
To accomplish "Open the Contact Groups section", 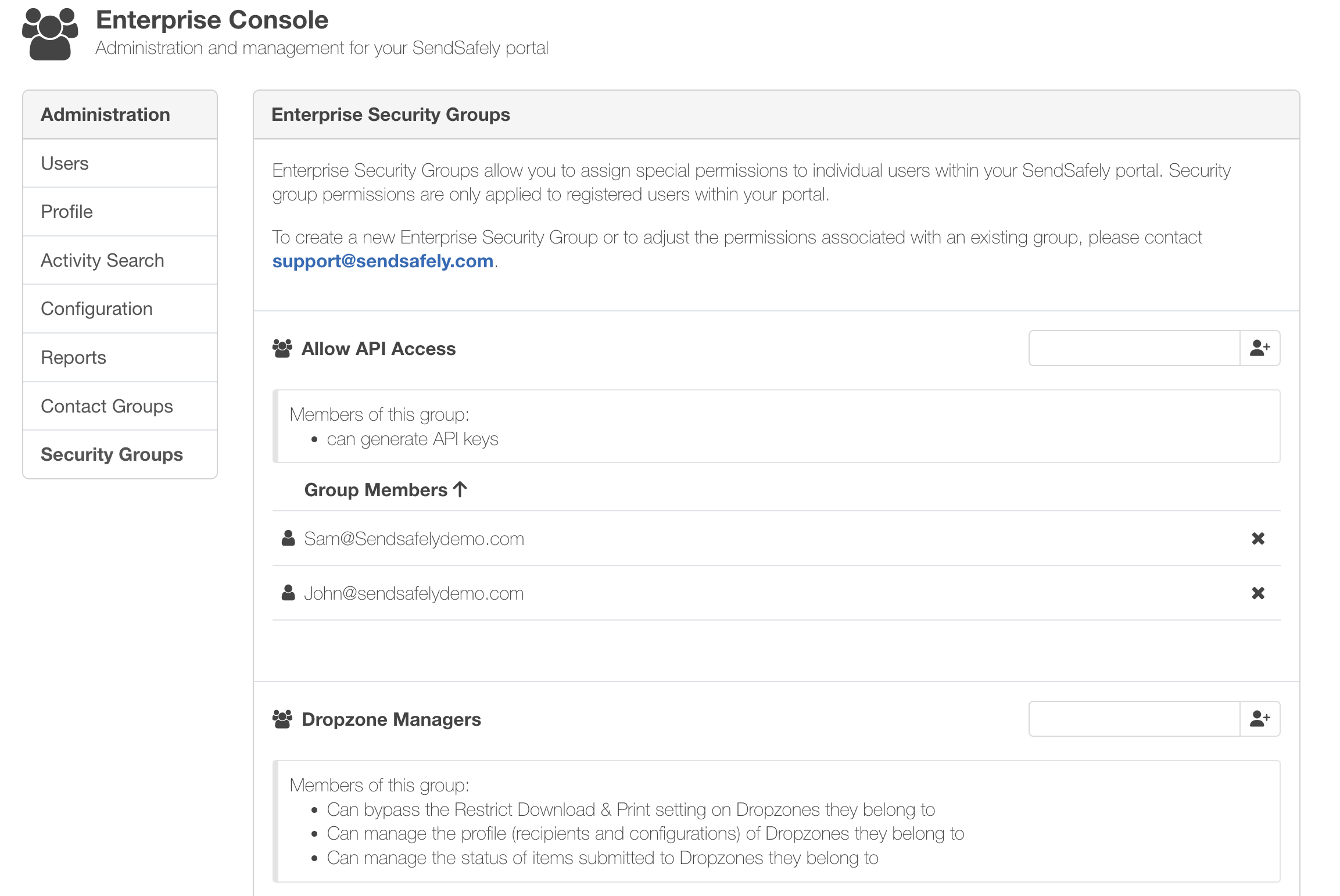I will (106, 406).
